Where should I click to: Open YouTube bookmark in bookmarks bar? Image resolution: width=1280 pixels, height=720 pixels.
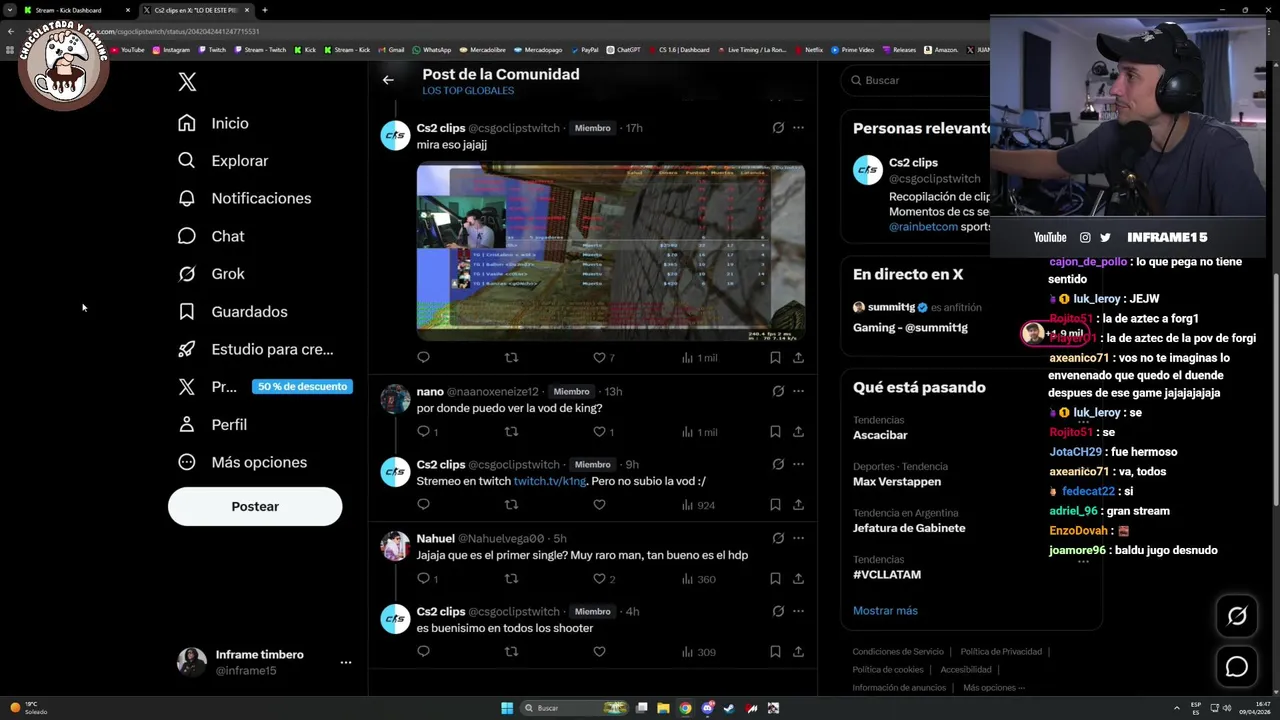[127, 50]
